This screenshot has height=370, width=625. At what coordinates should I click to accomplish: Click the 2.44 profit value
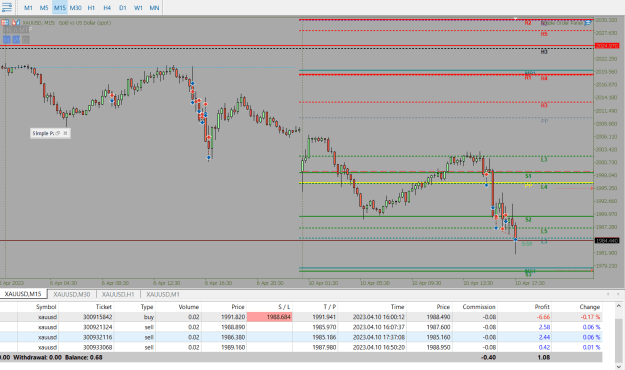pyautogui.click(x=544, y=337)
